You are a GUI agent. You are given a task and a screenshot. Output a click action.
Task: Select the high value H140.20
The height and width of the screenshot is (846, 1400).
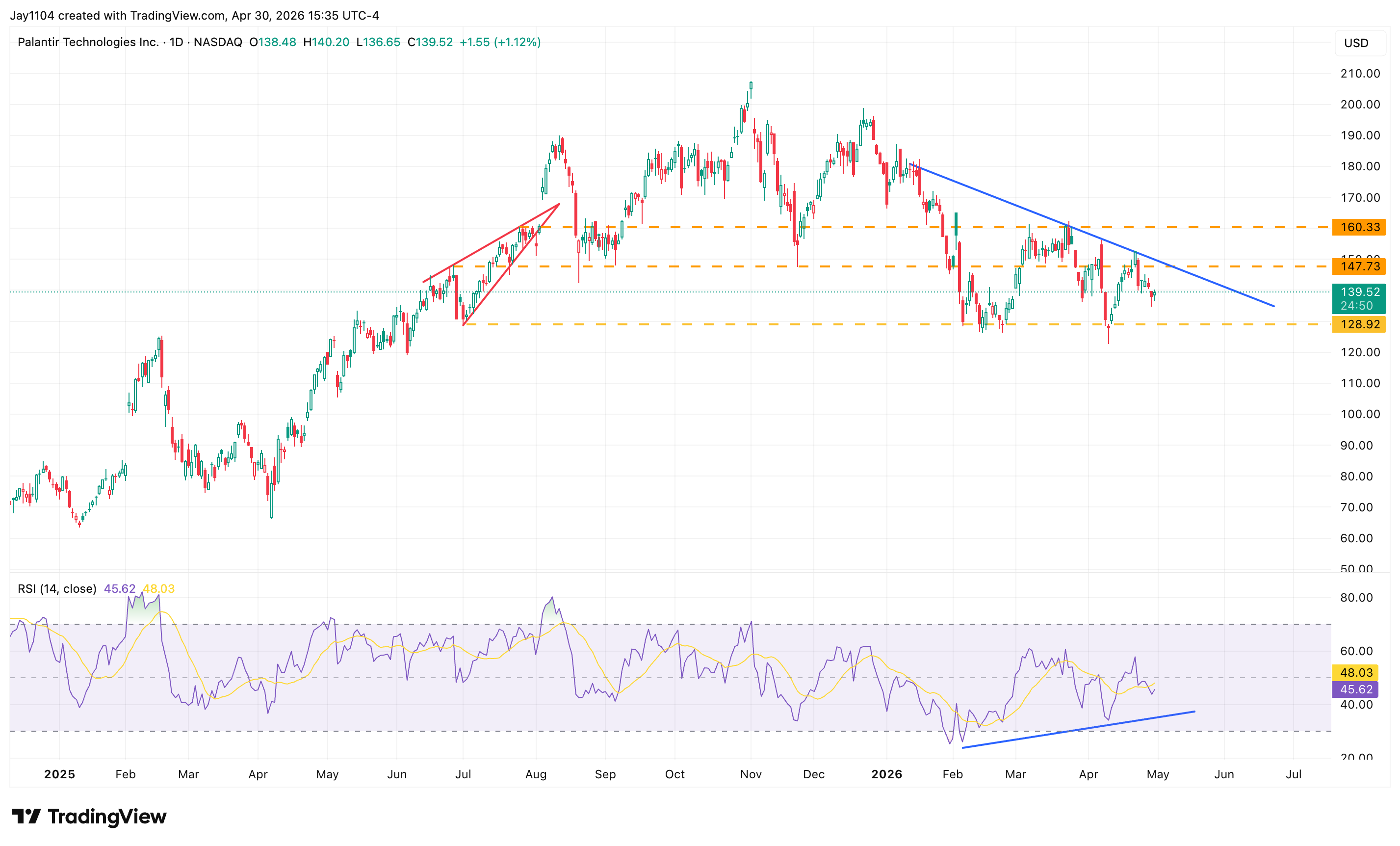coord(326,42)
